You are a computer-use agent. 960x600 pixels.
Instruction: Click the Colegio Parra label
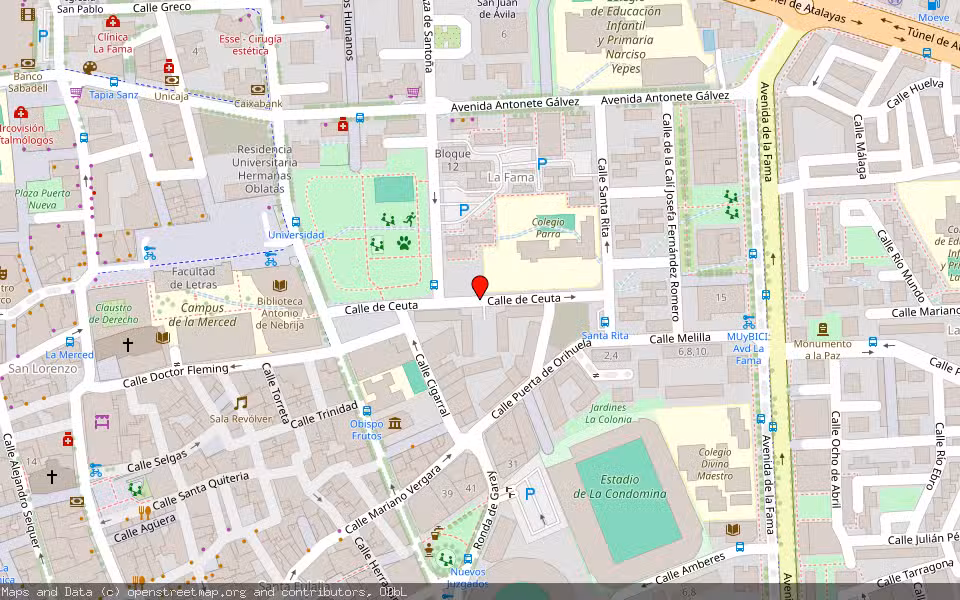tap(548, 228)
